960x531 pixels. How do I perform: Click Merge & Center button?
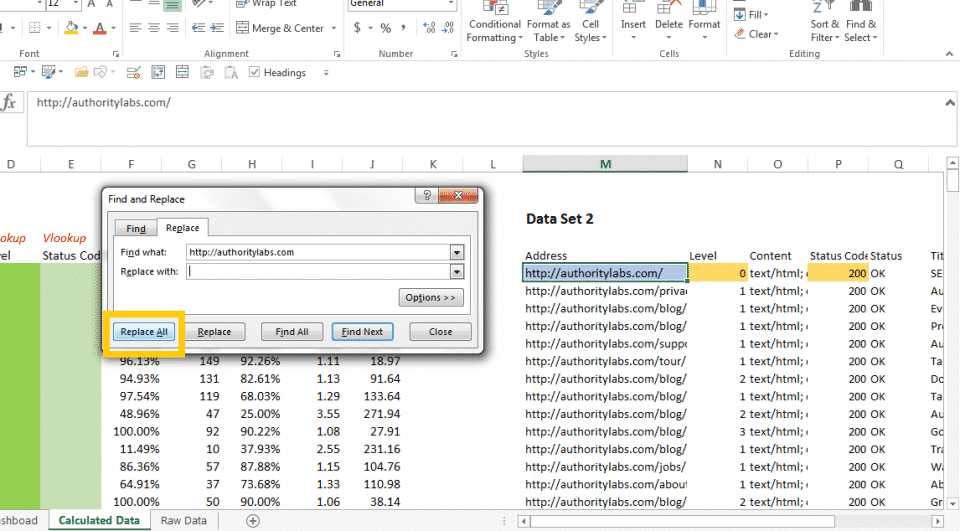tap(280, 28)
